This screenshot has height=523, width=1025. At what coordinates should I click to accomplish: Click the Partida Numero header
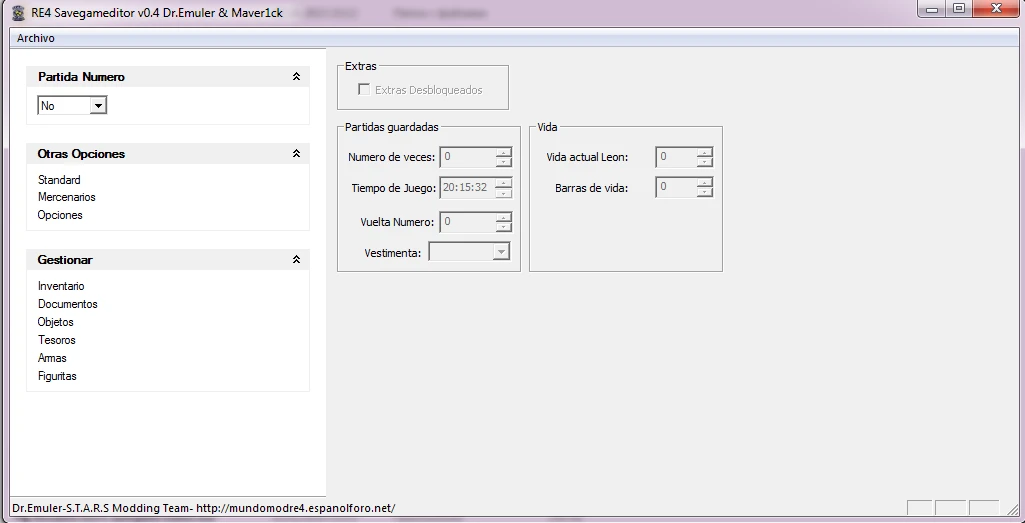(168, 76)
